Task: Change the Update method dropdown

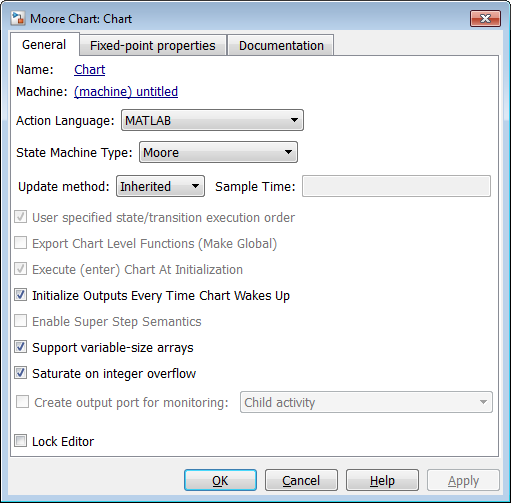Action: pos(160,186)
